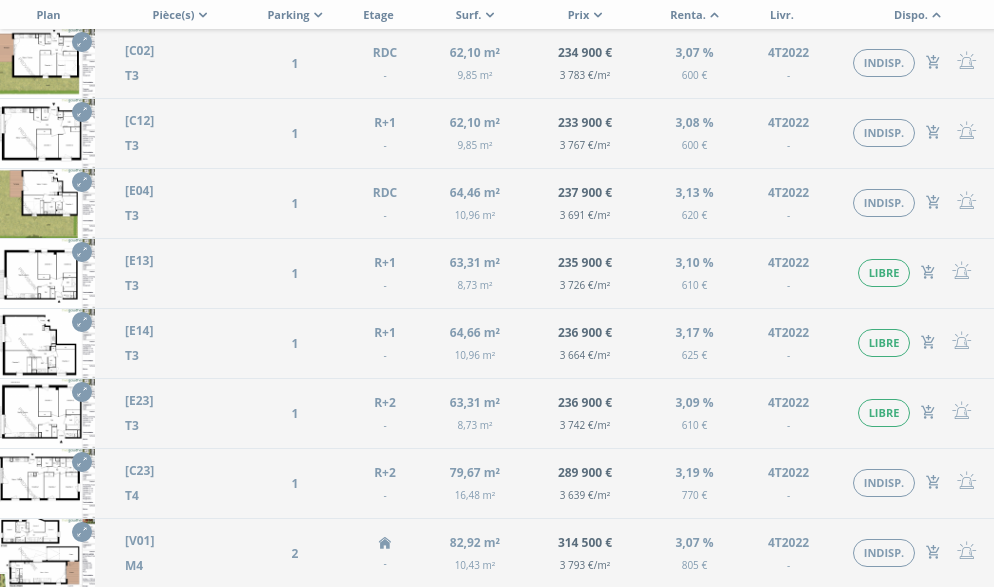Screen dimensions: 994x587
Task: Sort by Renta. column header
Action: (x=694, y=15)
